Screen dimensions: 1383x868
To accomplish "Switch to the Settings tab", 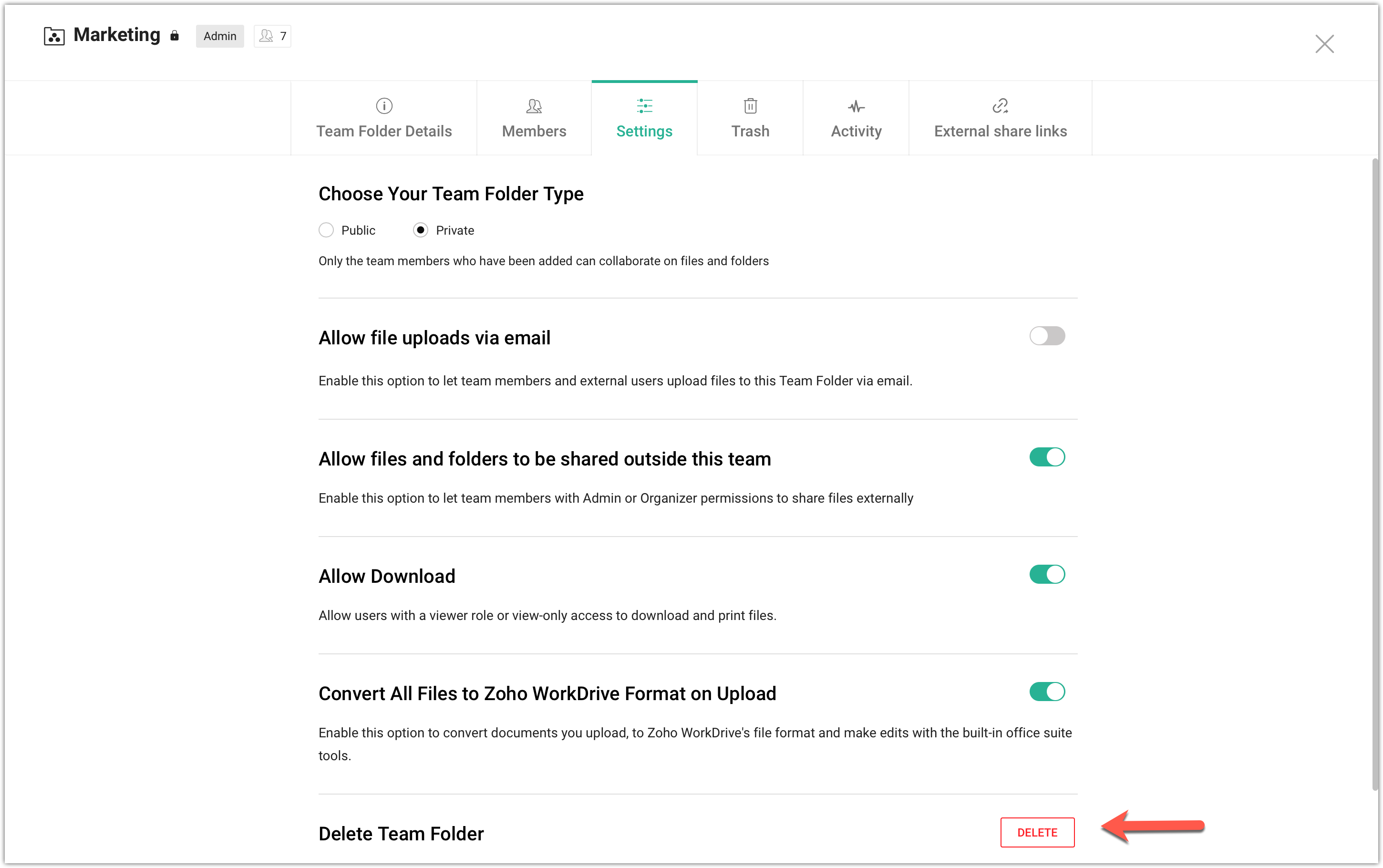I will 644,131.
